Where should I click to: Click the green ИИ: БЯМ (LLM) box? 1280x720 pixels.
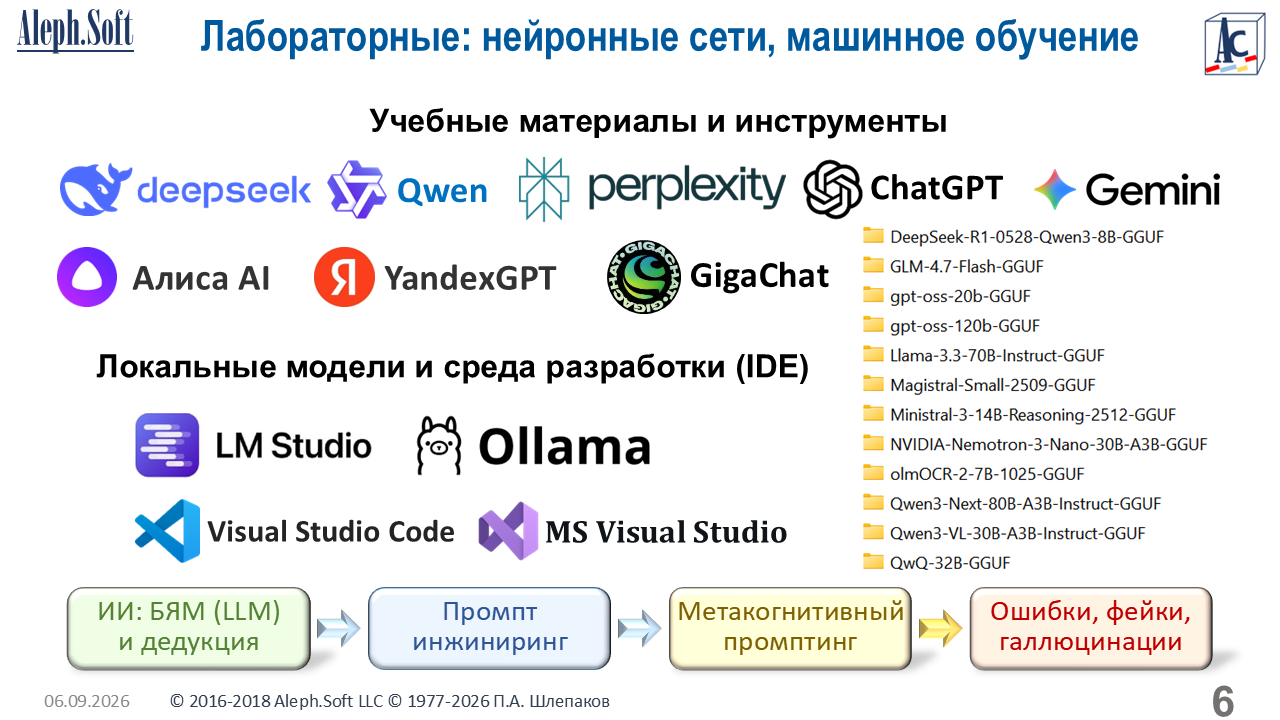point(188,627)
